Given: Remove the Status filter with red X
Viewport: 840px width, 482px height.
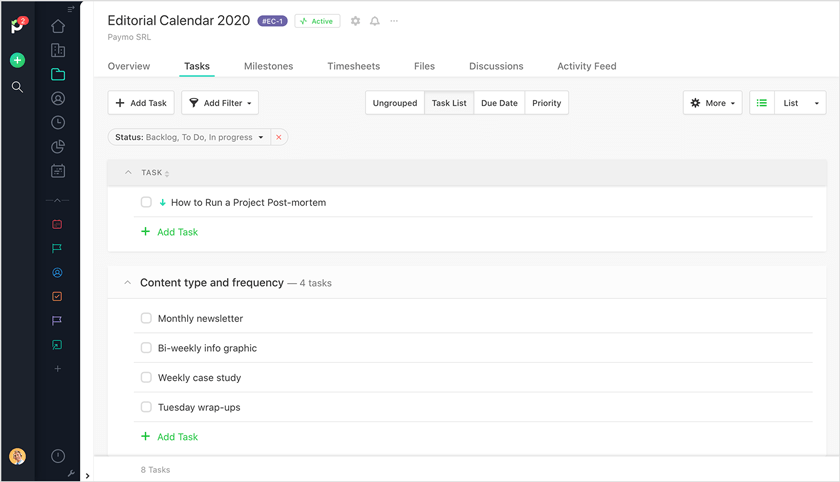Looking at the screenshot, I should [x=279, y=137].
